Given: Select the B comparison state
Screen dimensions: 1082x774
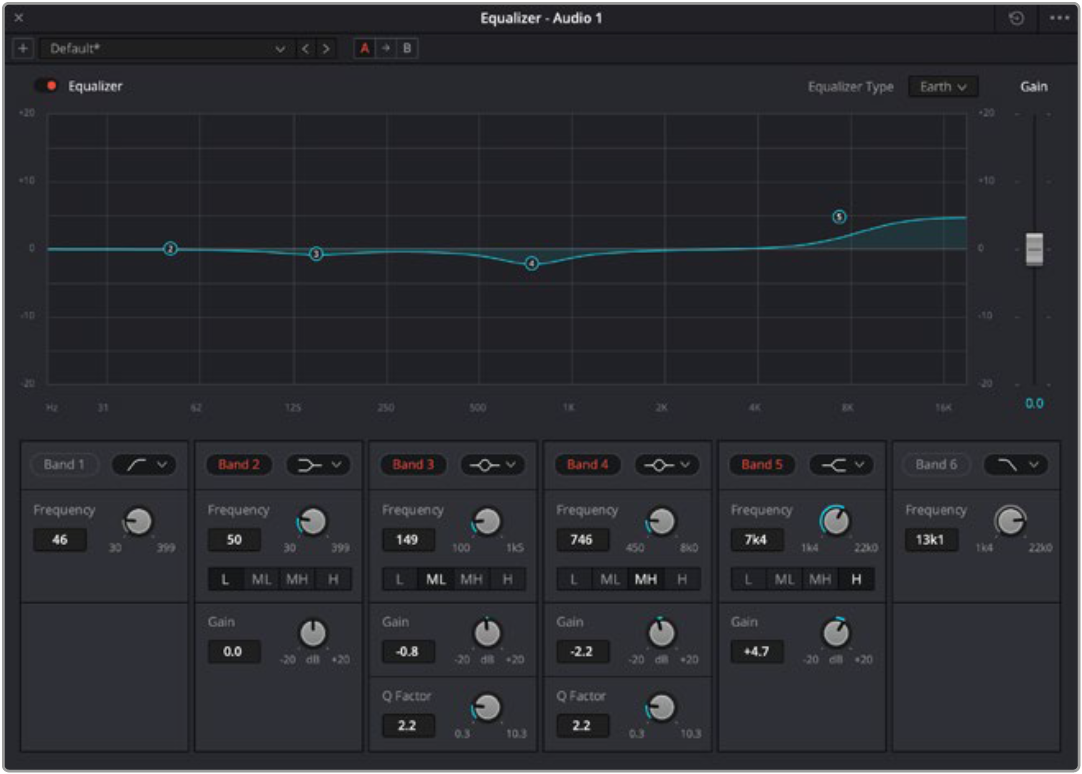Looking at the screenshot, I should click(x=407, y=48).
